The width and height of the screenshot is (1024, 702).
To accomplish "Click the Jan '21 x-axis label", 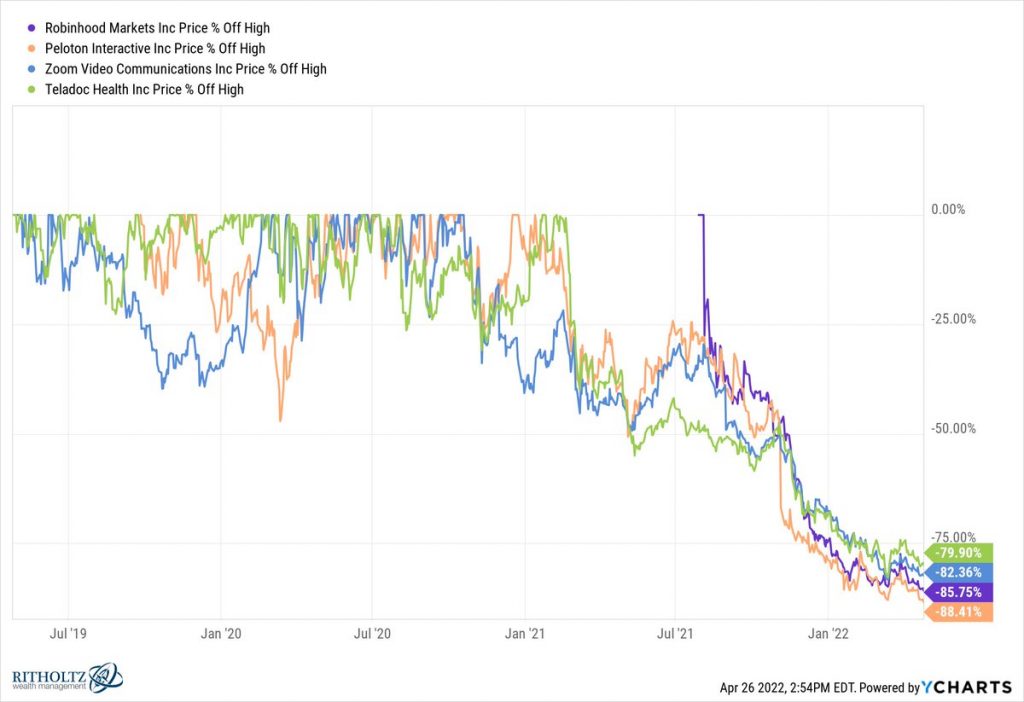I will coord(524,633).
